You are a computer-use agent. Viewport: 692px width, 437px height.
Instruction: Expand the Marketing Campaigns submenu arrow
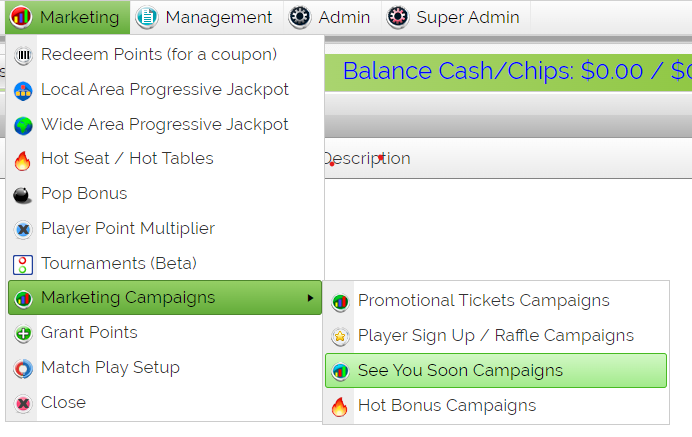click(310, 298)
